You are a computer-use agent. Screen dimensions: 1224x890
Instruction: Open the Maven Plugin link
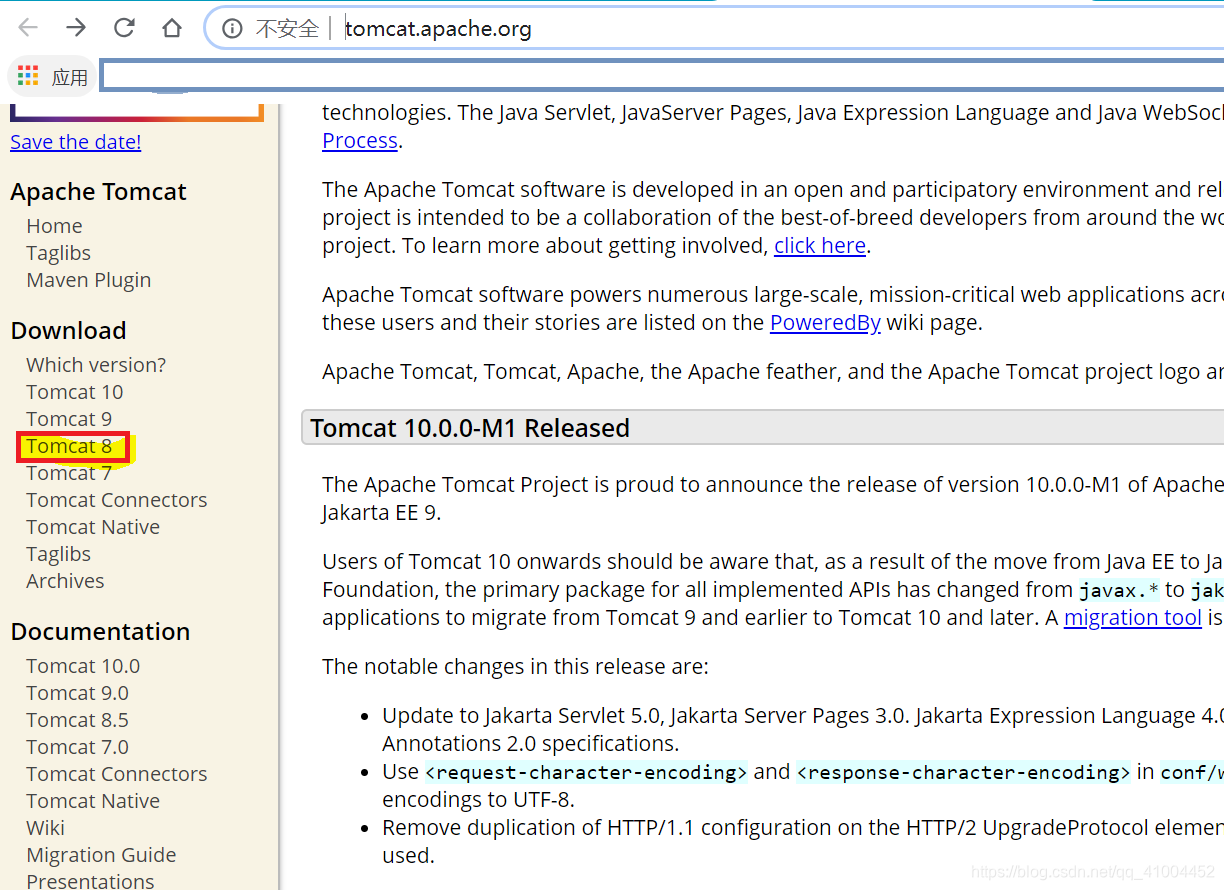pos(88,280)
